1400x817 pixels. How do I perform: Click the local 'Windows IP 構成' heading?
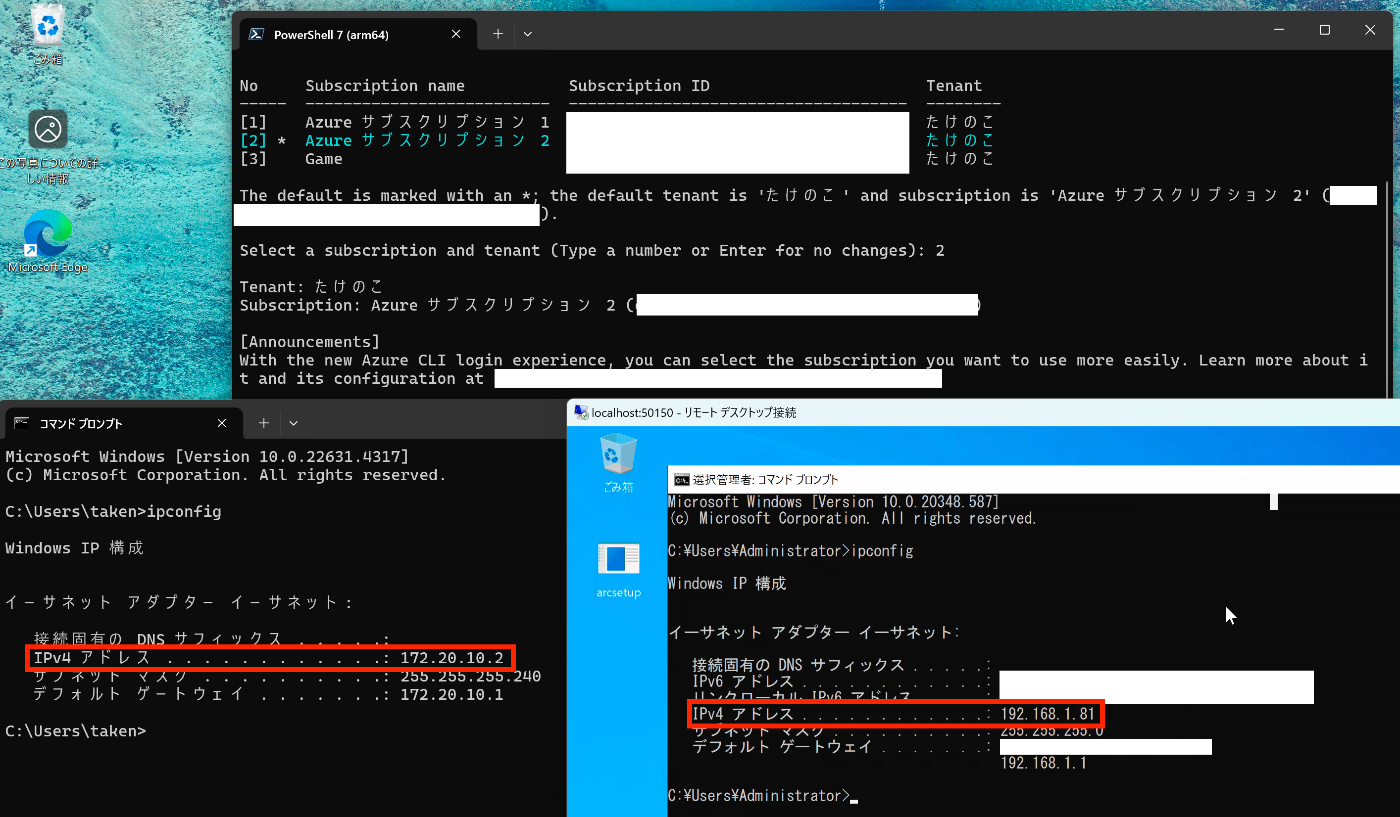[x=74, y=548]
